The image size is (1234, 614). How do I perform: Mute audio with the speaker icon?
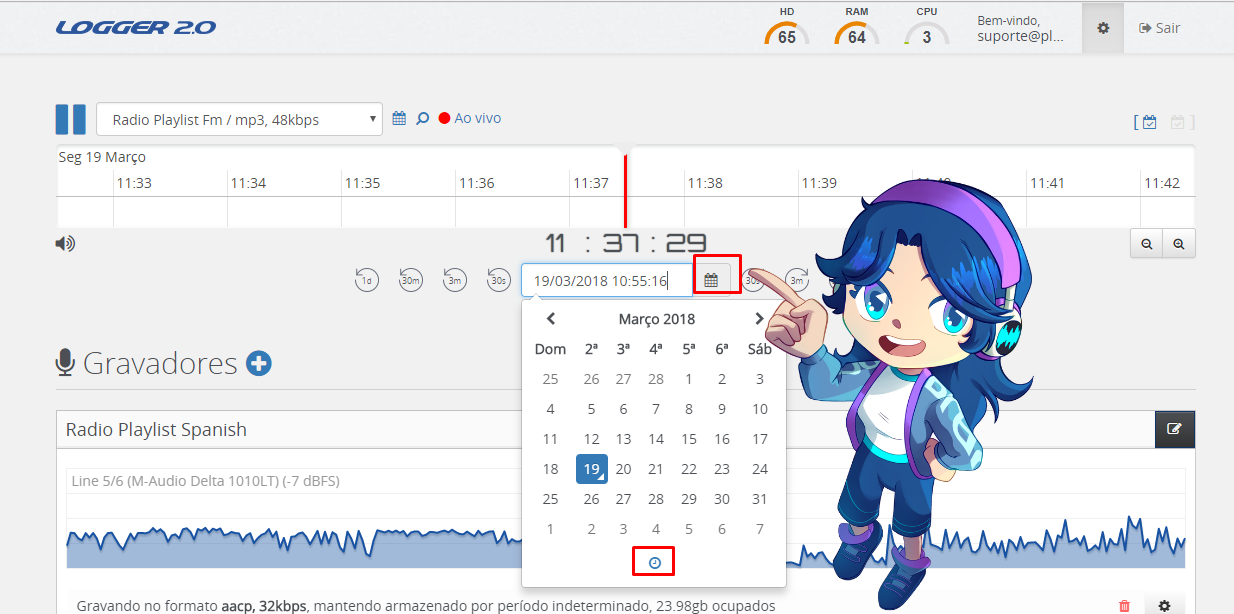(65, 243)
